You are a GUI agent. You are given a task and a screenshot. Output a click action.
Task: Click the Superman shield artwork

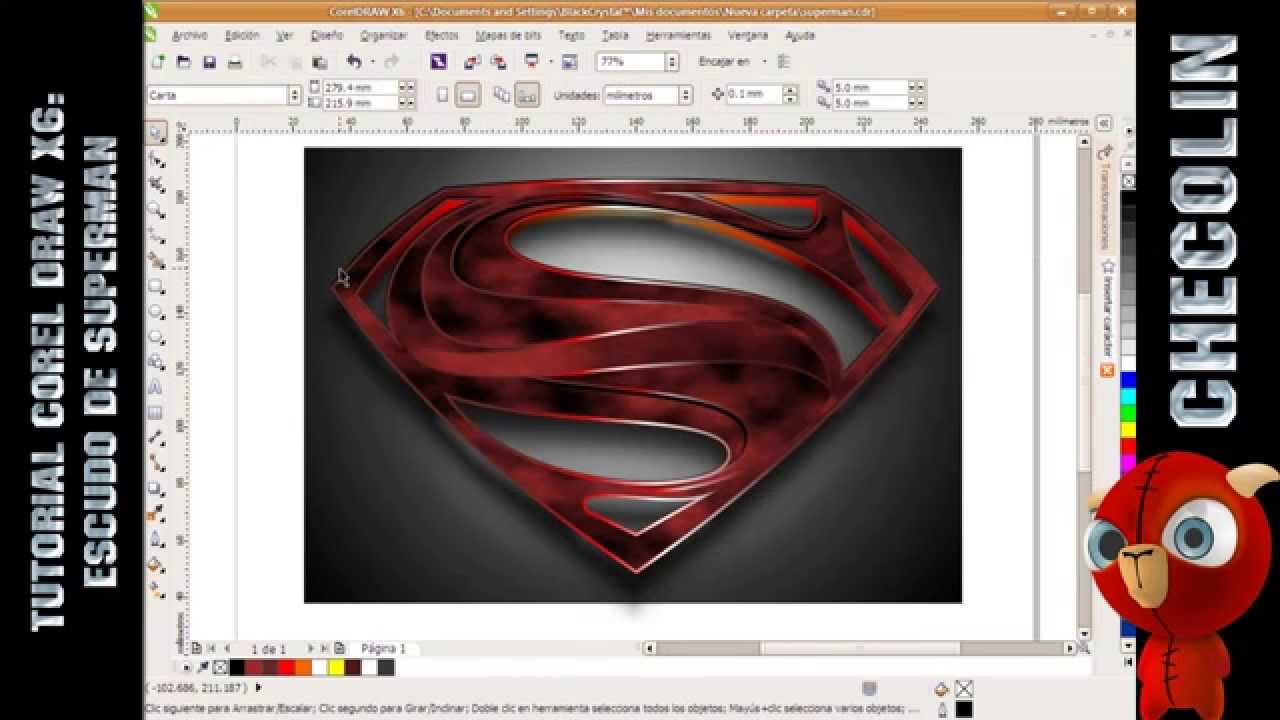(636, 374)
